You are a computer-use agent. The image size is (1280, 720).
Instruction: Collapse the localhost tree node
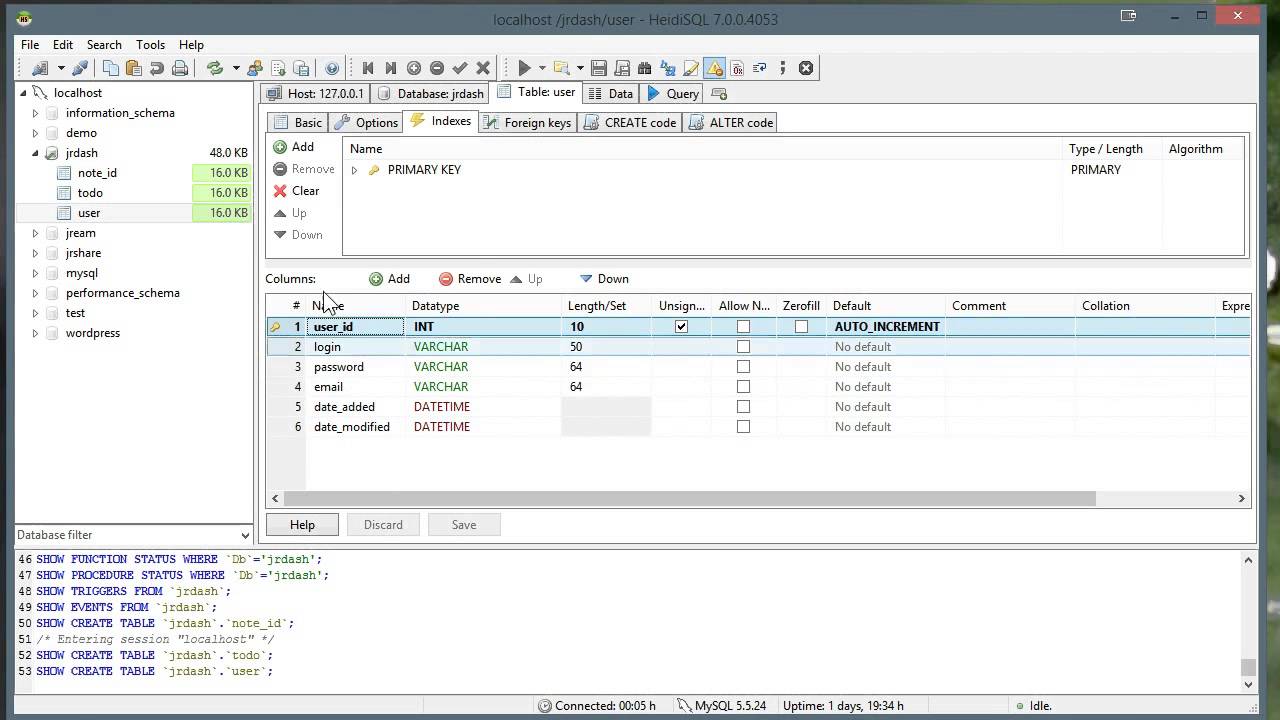pos(23,92)
